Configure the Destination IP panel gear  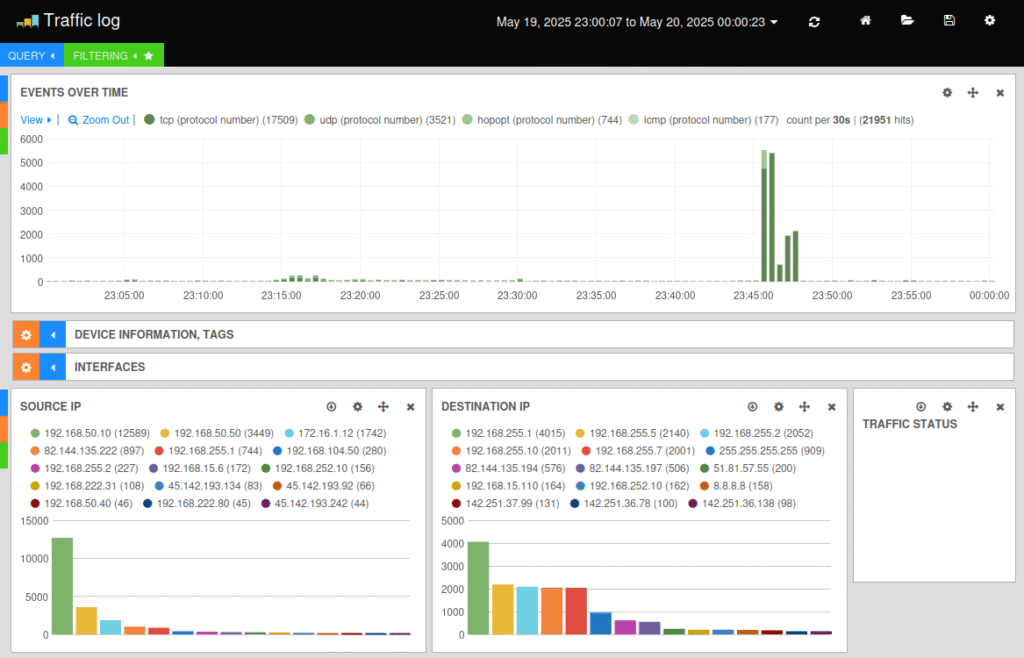click(x=778, y=407)
